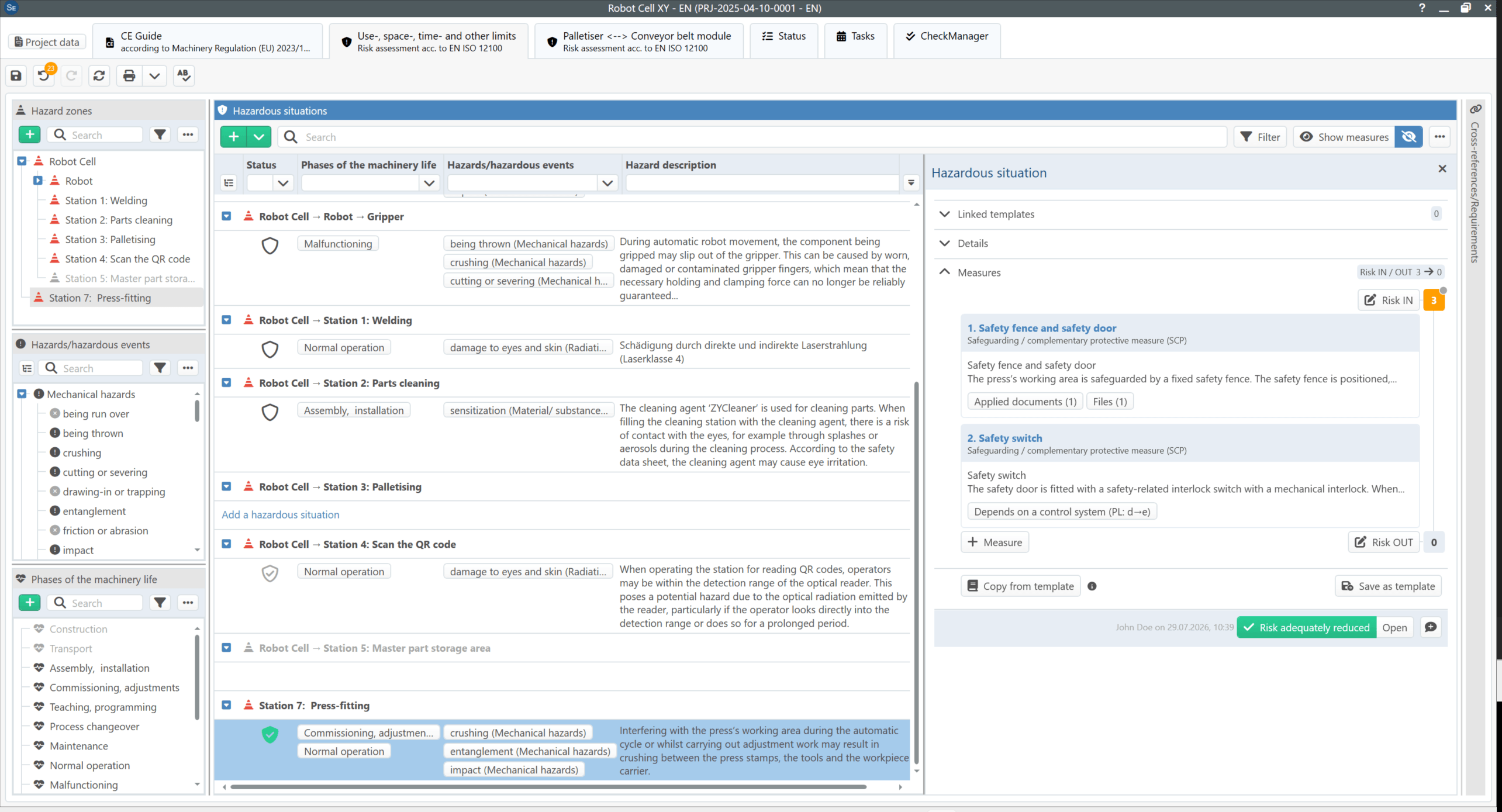Click the Hazardous situations search field

[x=752, y=137]
